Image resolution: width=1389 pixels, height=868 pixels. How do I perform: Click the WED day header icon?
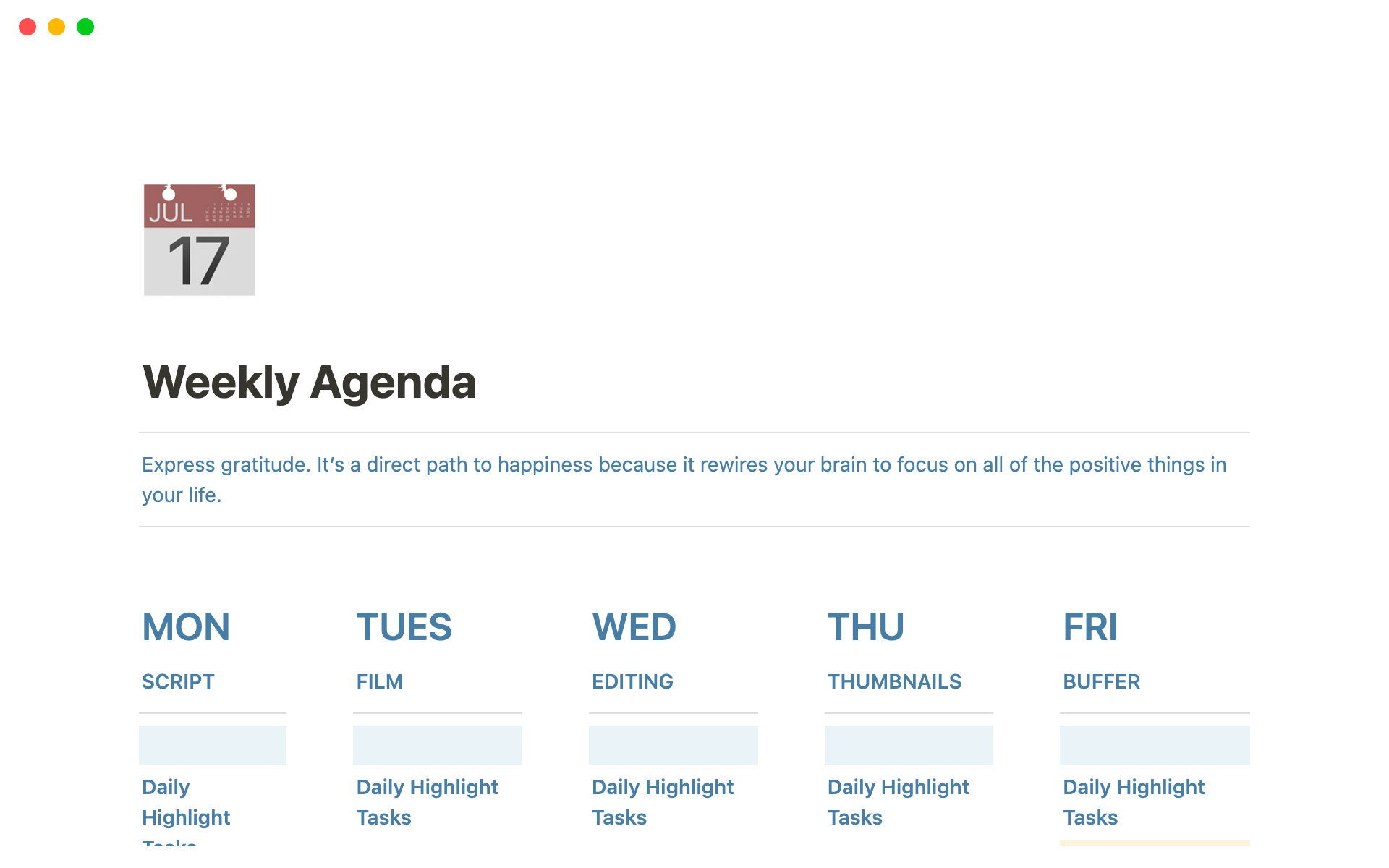pos(634,625)
